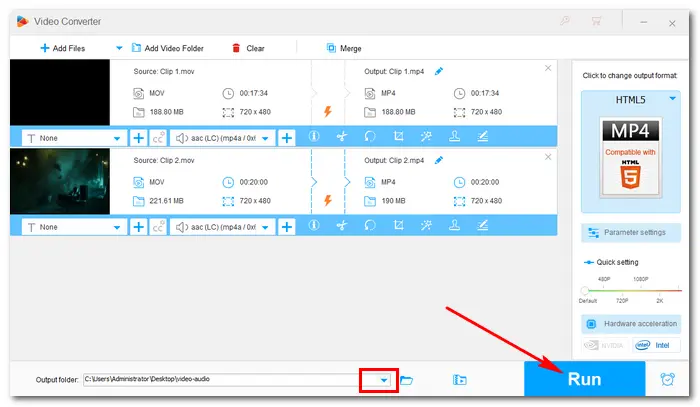Screen dimensions: 700x407
Task: Apply effects wand to Clip 1
Action: coord(426,137)
